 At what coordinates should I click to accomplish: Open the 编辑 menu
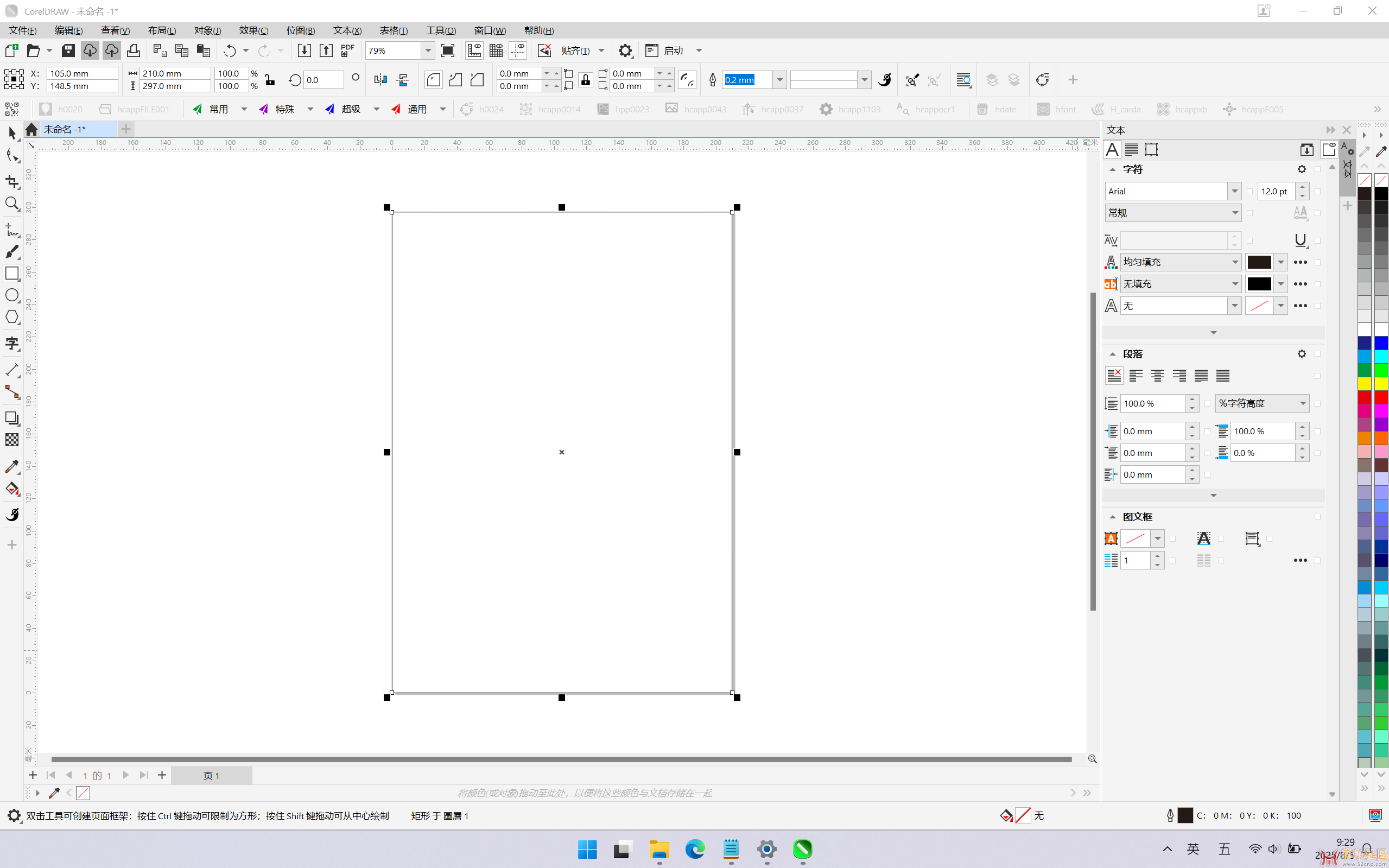pos(69,30)
